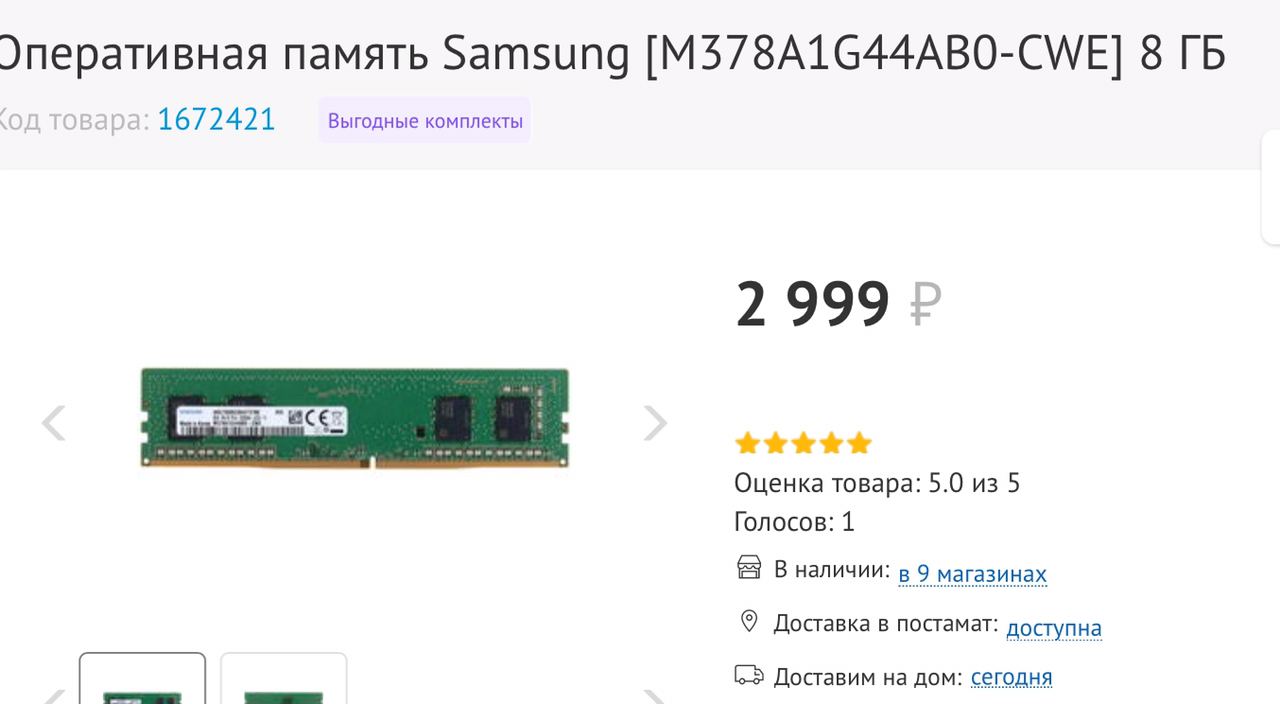Click the Samsung M378A1G44AB0-CWE product title
1280x704 pixels.
pos(610,54)
